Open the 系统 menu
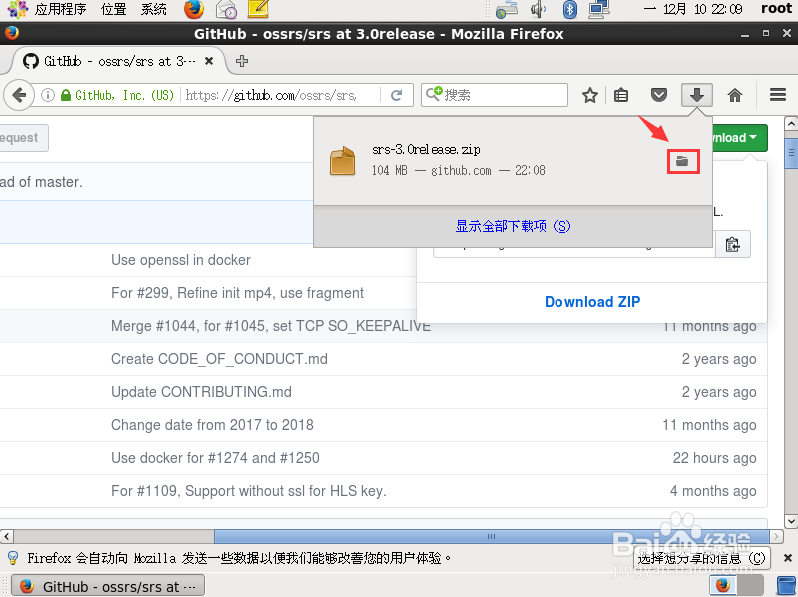798x597 pixels. (154, 9)
